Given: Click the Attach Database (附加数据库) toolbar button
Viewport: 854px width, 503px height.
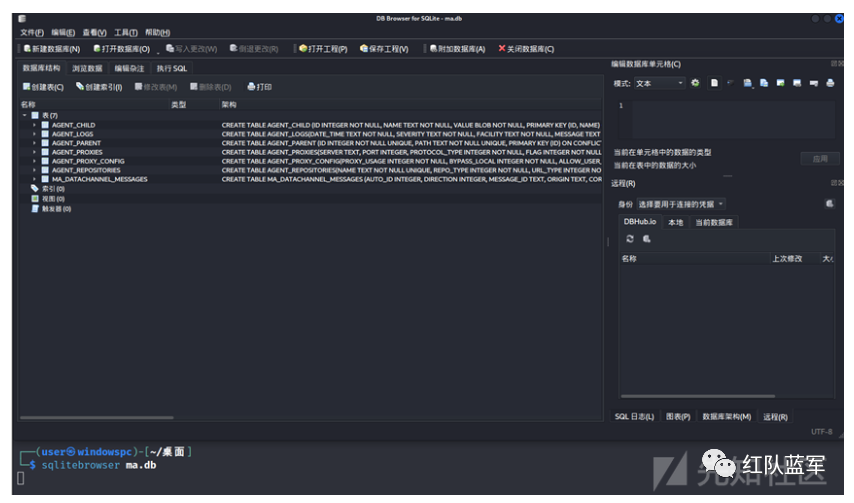Looking at the screenshot, I should (457, 49).
